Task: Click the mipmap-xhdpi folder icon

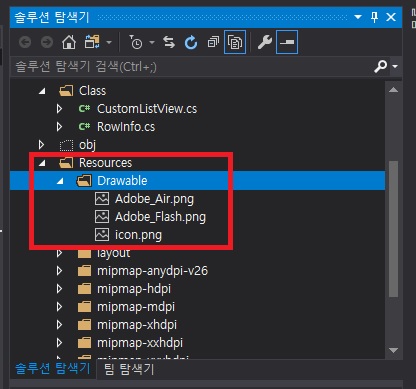Action: (x=84, y=324)
